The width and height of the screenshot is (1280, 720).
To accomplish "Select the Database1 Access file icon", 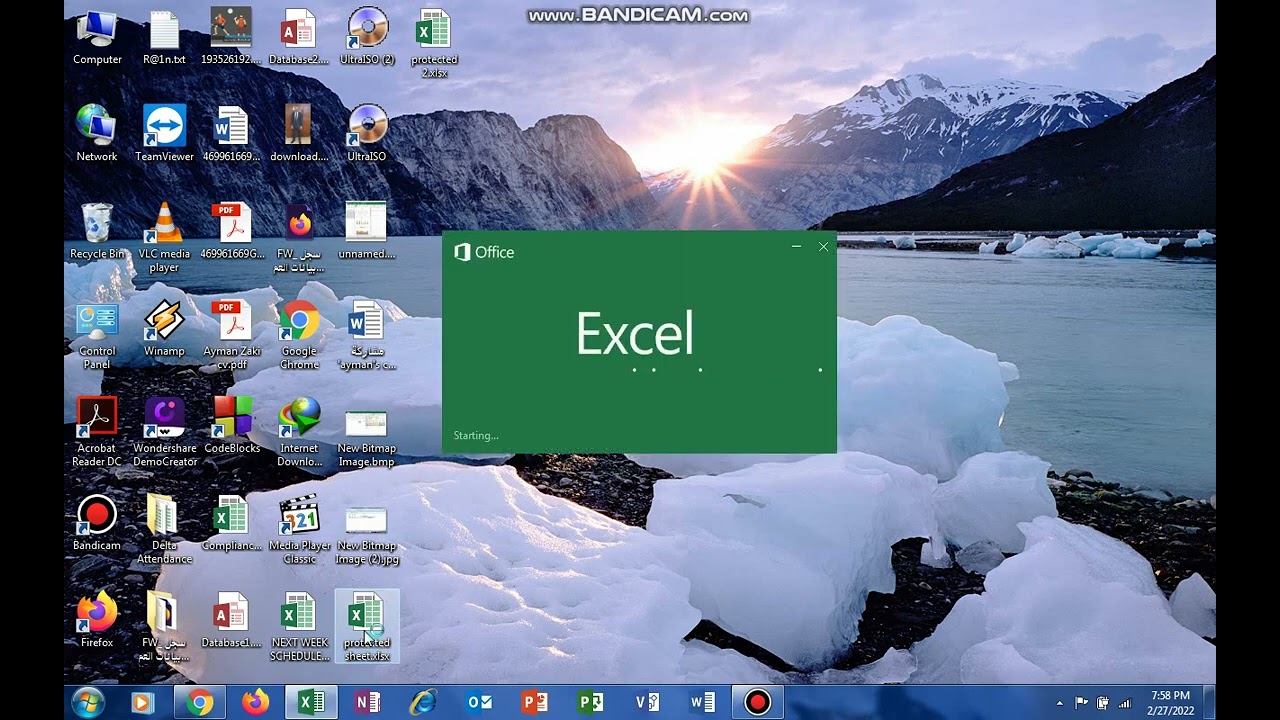I will 231,620.
